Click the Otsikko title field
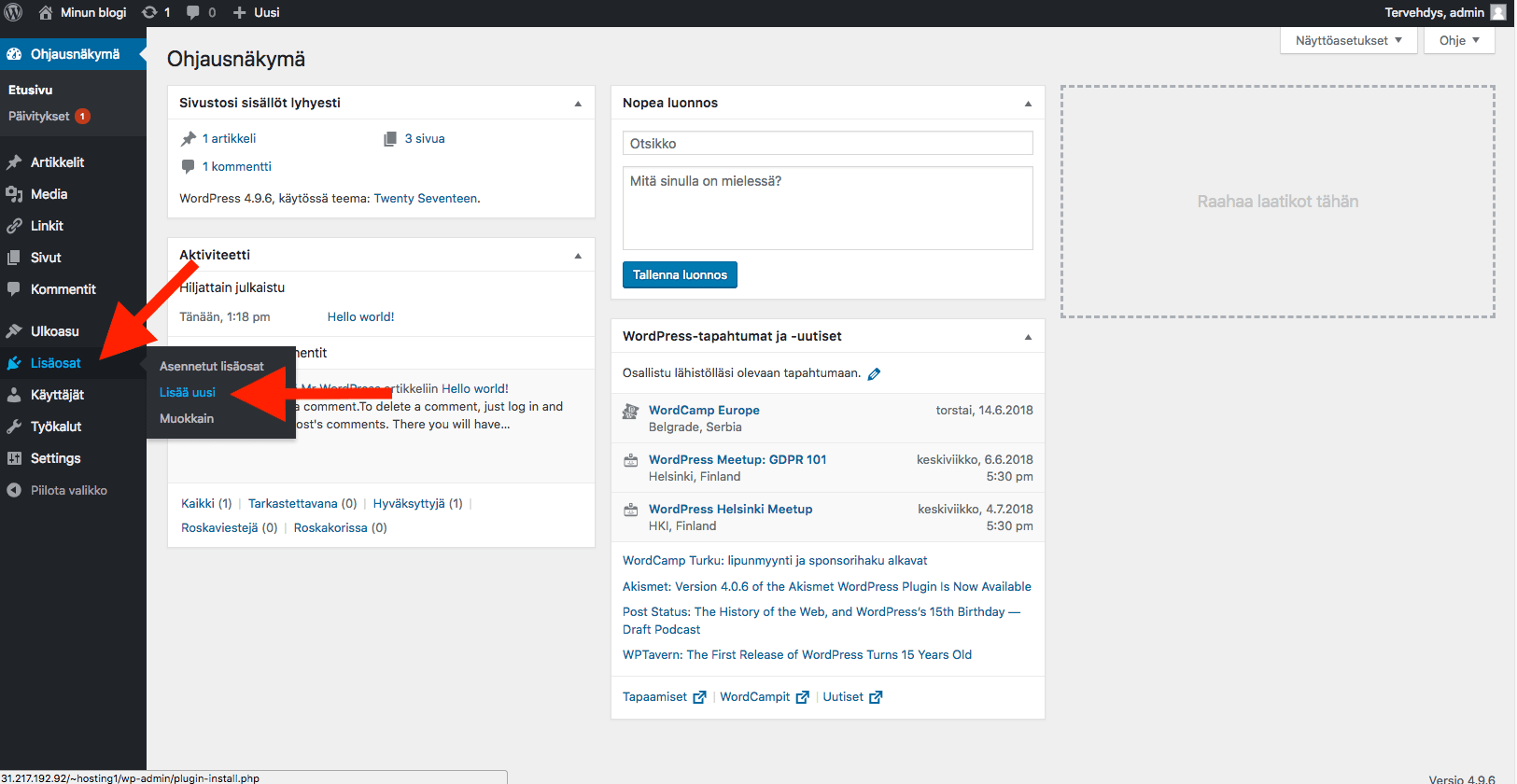This screenshot has width=1517, height=784. 828,143
